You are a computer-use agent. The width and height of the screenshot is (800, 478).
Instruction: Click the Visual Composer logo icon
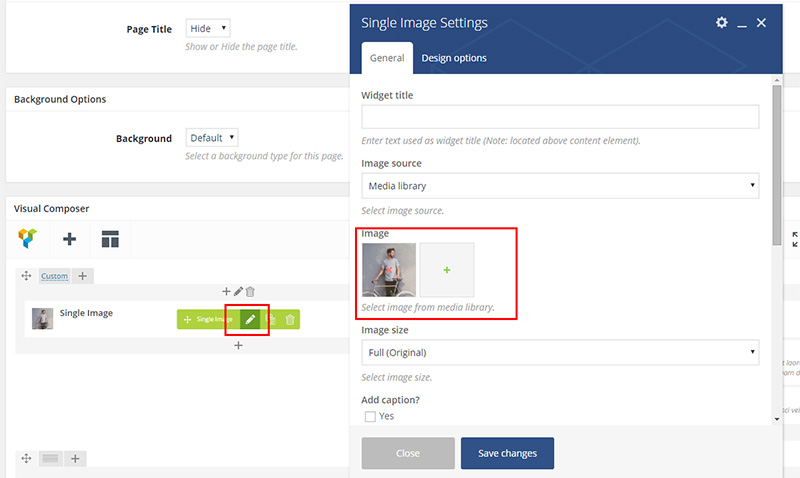click(x=28, y=239)
